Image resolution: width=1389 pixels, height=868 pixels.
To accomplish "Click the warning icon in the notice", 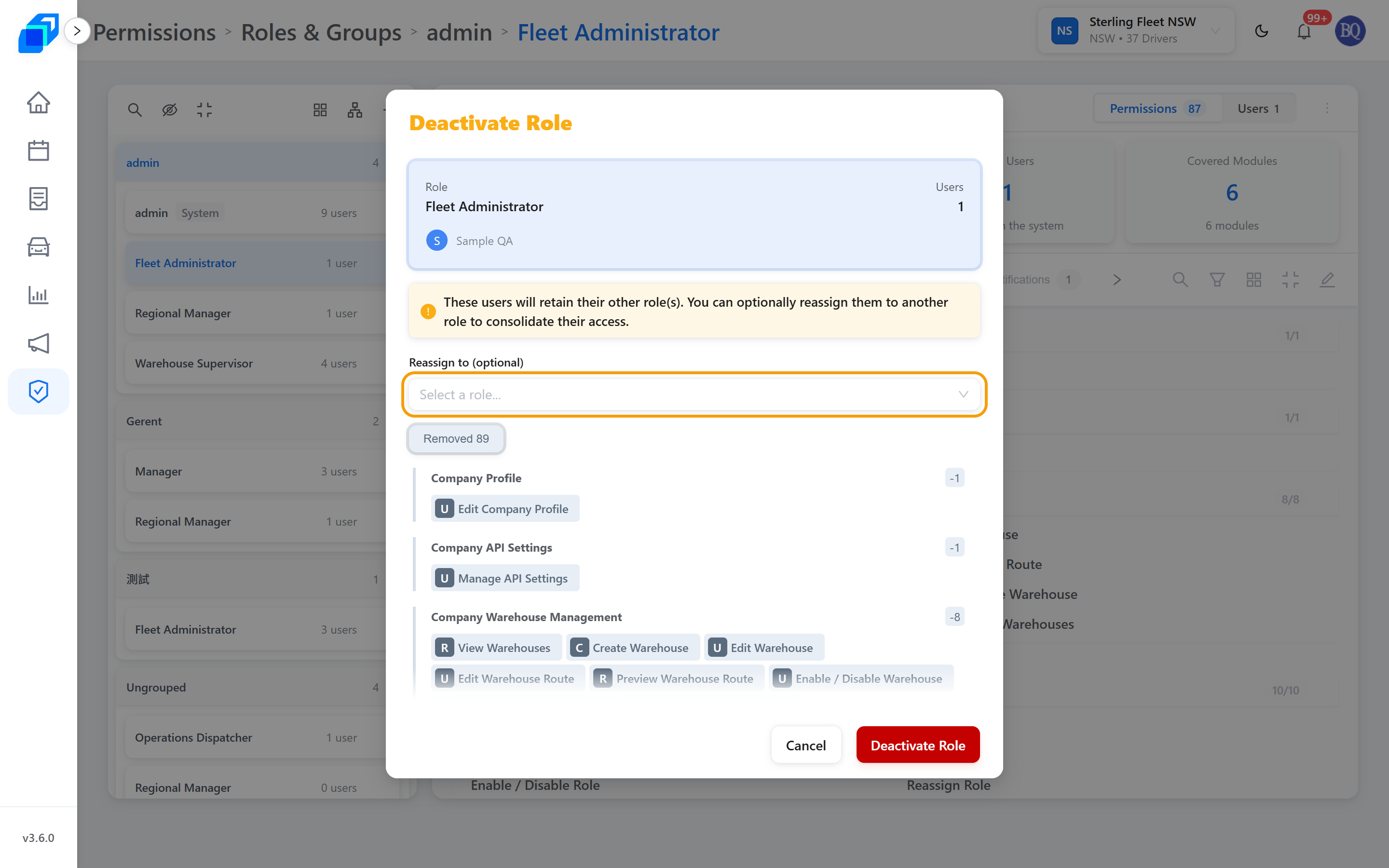I will pos(428,312).
